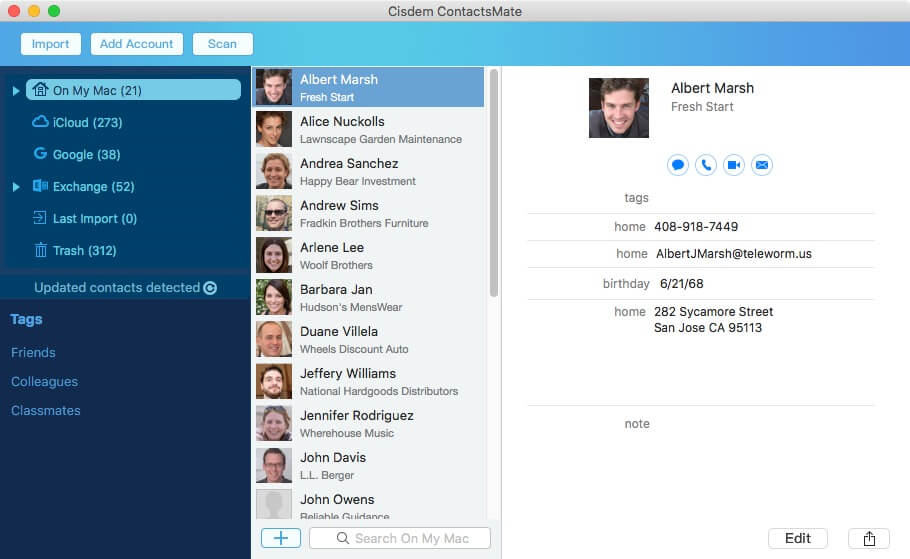Select Barbara Jan contact

click(x=369, y=297)
